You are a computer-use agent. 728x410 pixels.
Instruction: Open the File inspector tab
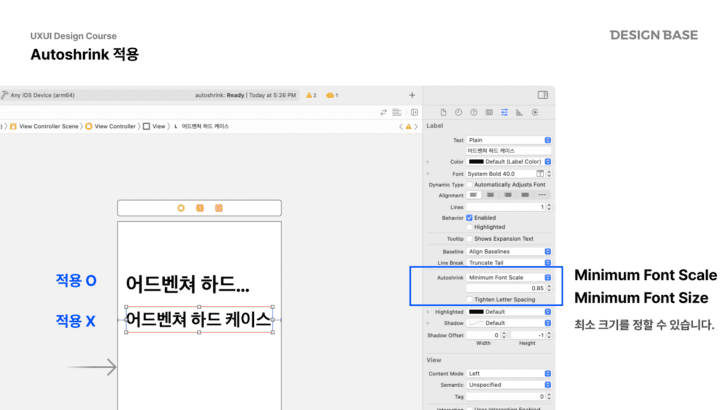[x=443, y=112]
